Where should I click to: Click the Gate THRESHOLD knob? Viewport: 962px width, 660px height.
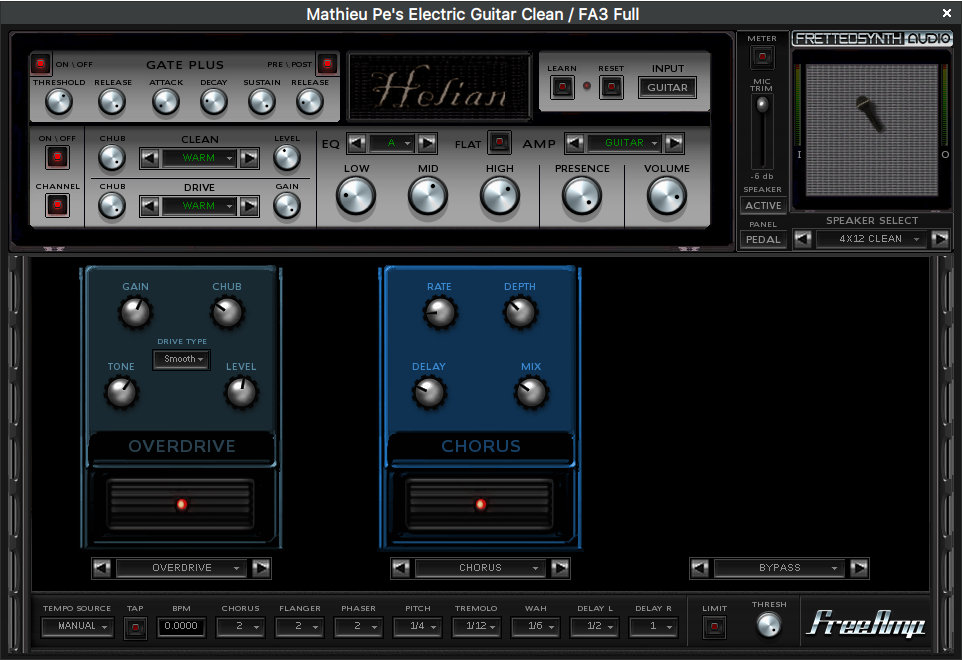coord(59,102)
